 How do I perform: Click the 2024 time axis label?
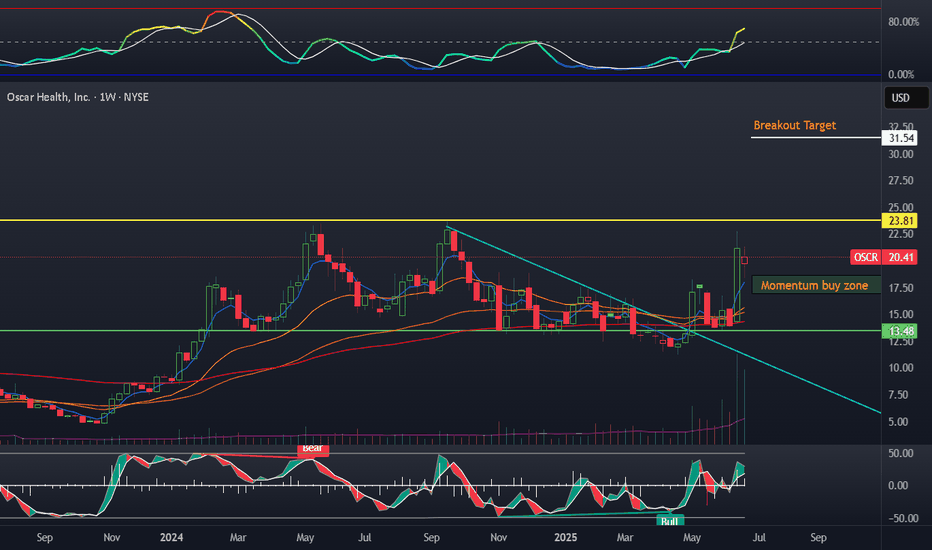(x=171, y=538)
